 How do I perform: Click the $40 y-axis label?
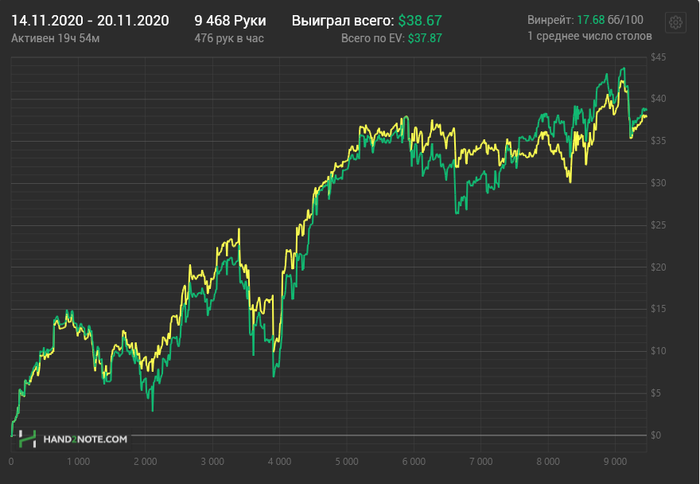point(658,99)
